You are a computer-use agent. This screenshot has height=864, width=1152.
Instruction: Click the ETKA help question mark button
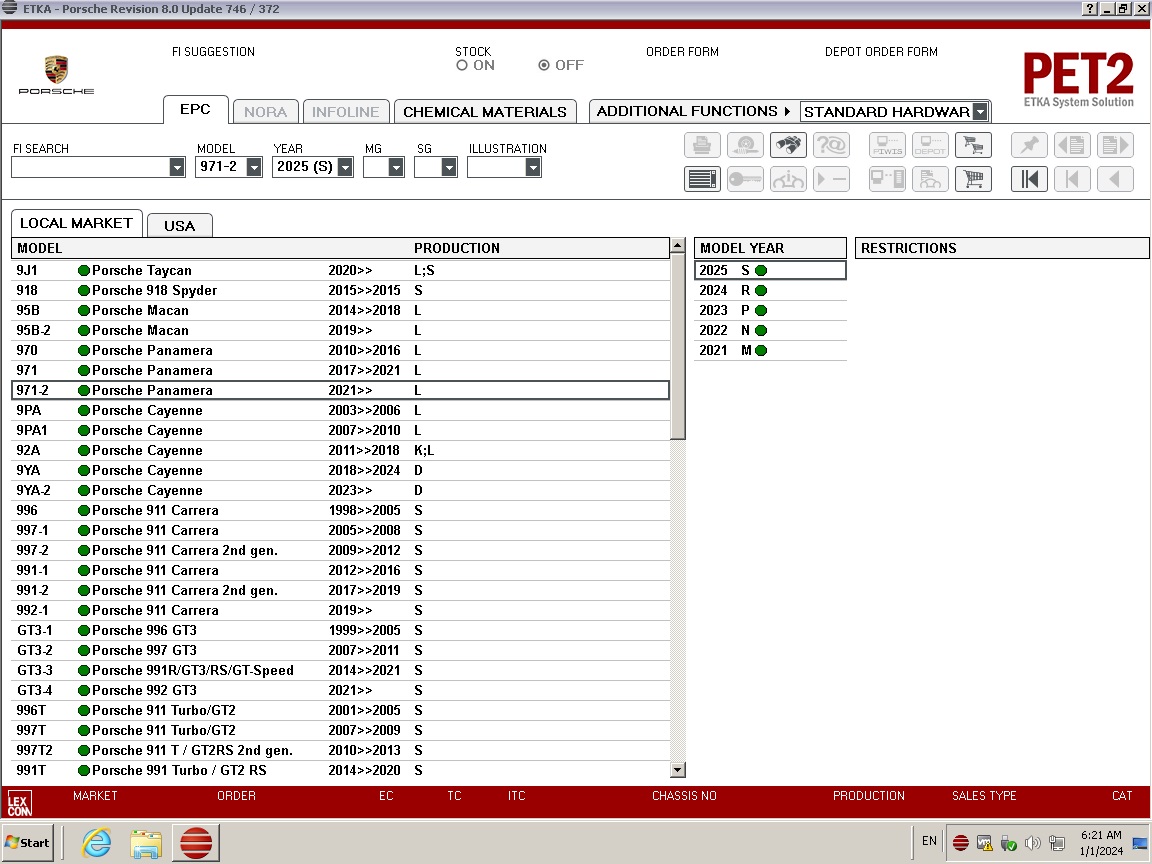1090,9
